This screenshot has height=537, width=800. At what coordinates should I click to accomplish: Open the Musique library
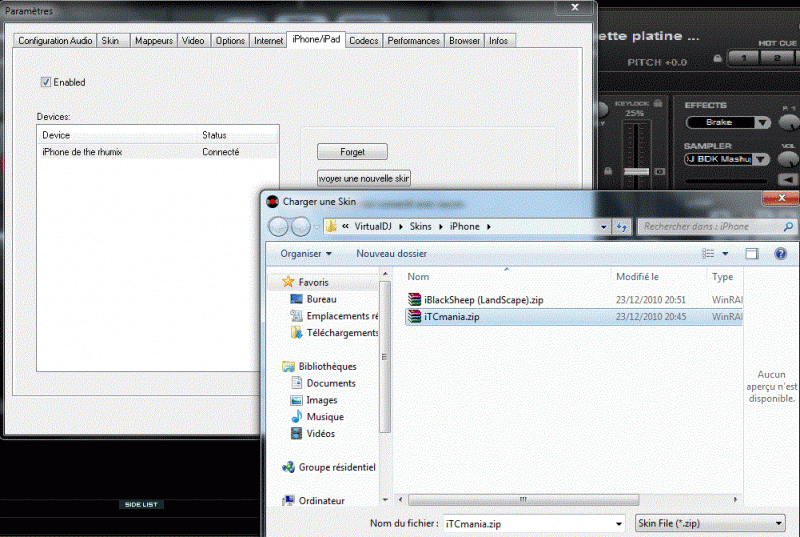[x=324, y=417]
